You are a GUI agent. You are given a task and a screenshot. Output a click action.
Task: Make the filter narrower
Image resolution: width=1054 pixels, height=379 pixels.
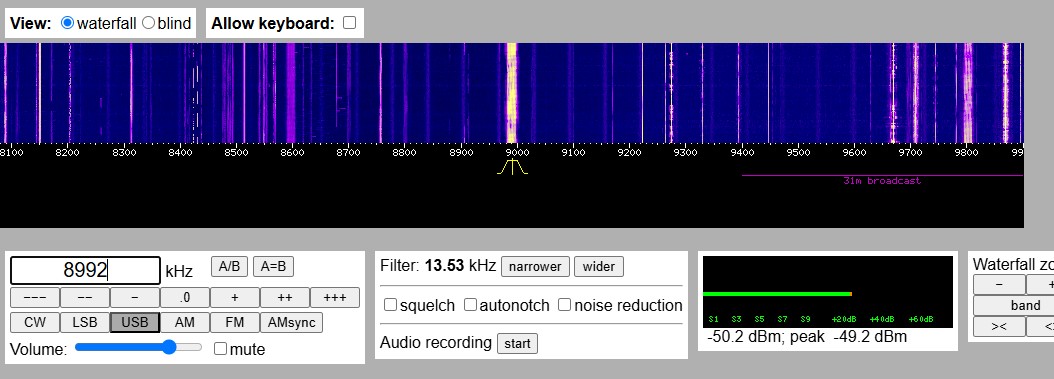click(x=535, y=267)
